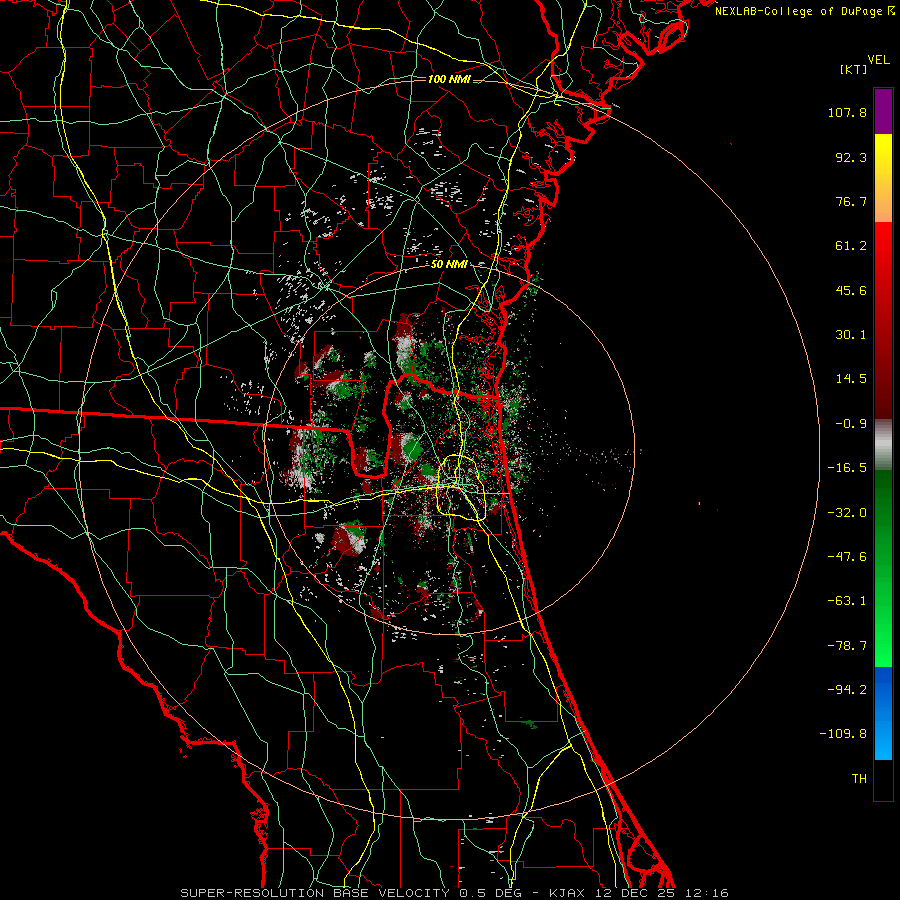The height and width of the screenshot is (900, 900).
Task: Click the 30.1 legend value
Action: coord(851,335)
